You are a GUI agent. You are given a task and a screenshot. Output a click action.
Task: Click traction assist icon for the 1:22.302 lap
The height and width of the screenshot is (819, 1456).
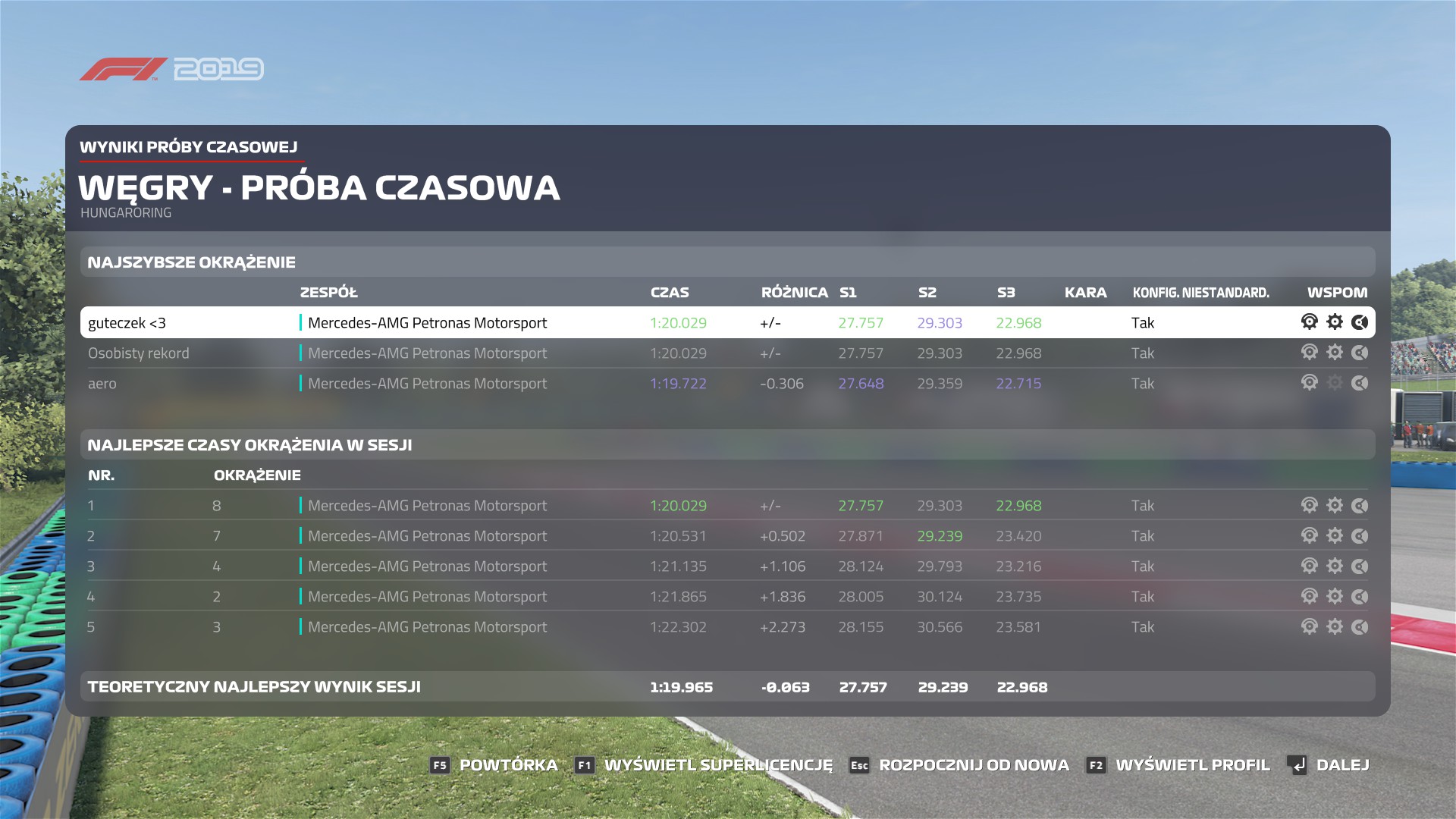click(x=1309, y=626)
